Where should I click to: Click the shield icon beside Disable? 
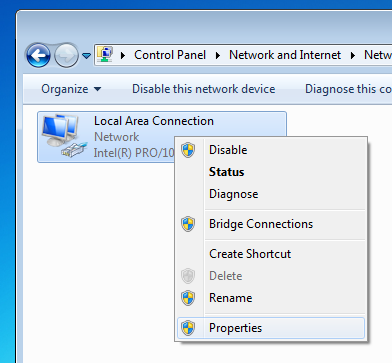pos(188,150)
